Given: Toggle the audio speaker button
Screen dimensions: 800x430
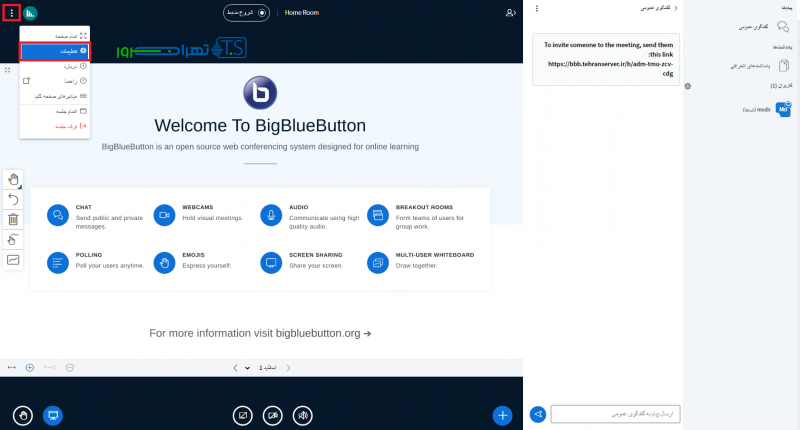Looking at the screenshot, I should (x=302, y=414).
